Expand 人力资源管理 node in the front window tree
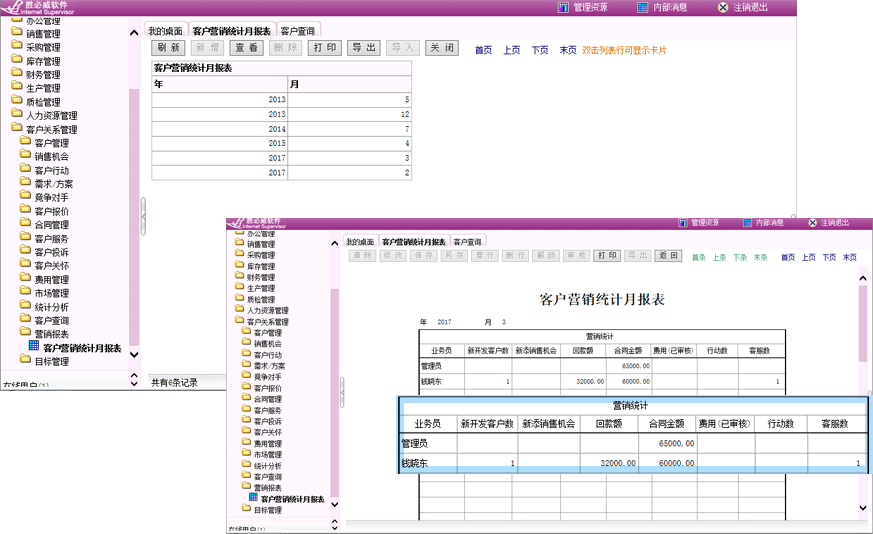Viewport: 873px width, 534px height. tap(239, 309)
